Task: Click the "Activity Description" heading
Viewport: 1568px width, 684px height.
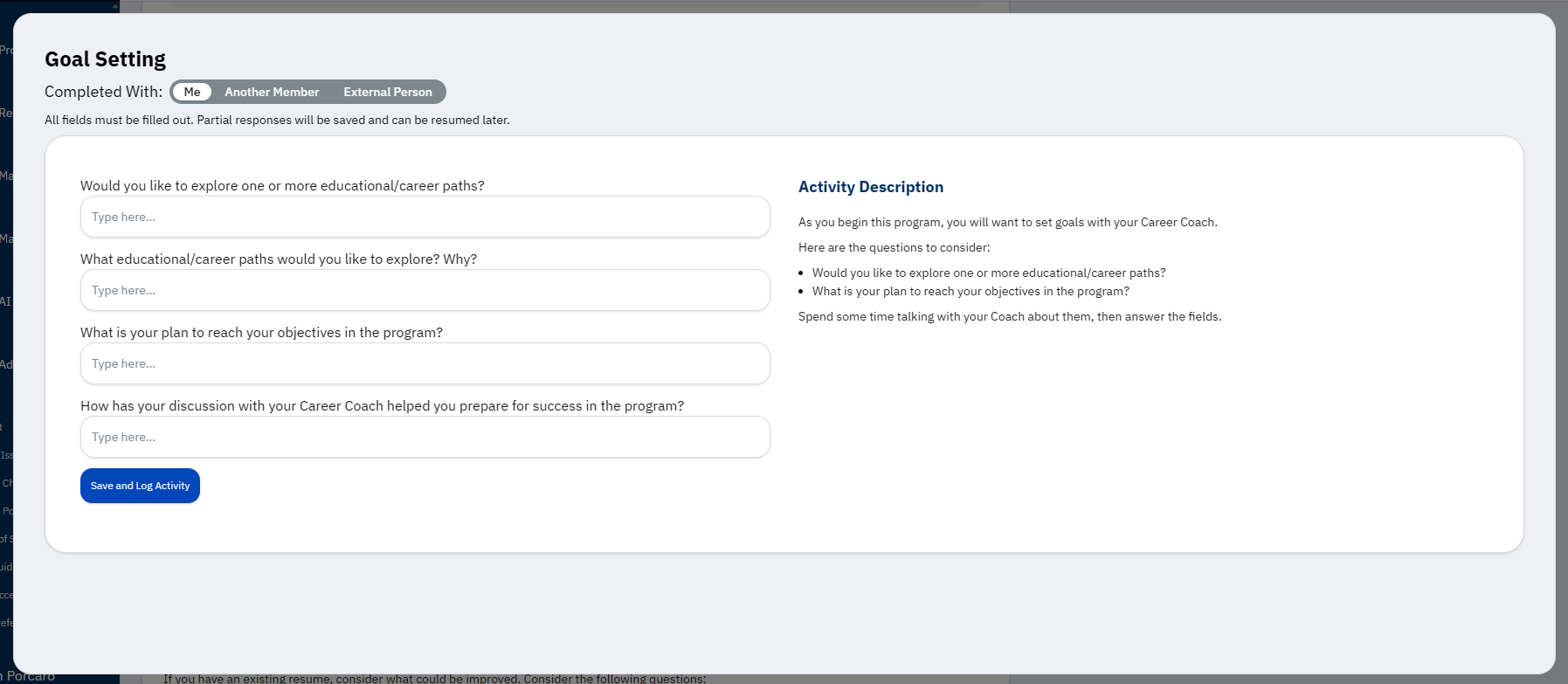Action: pos(870,187)
